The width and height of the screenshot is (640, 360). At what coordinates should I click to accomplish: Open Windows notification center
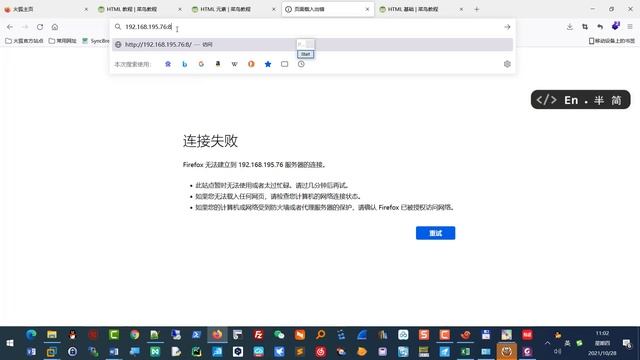(627, 343)
